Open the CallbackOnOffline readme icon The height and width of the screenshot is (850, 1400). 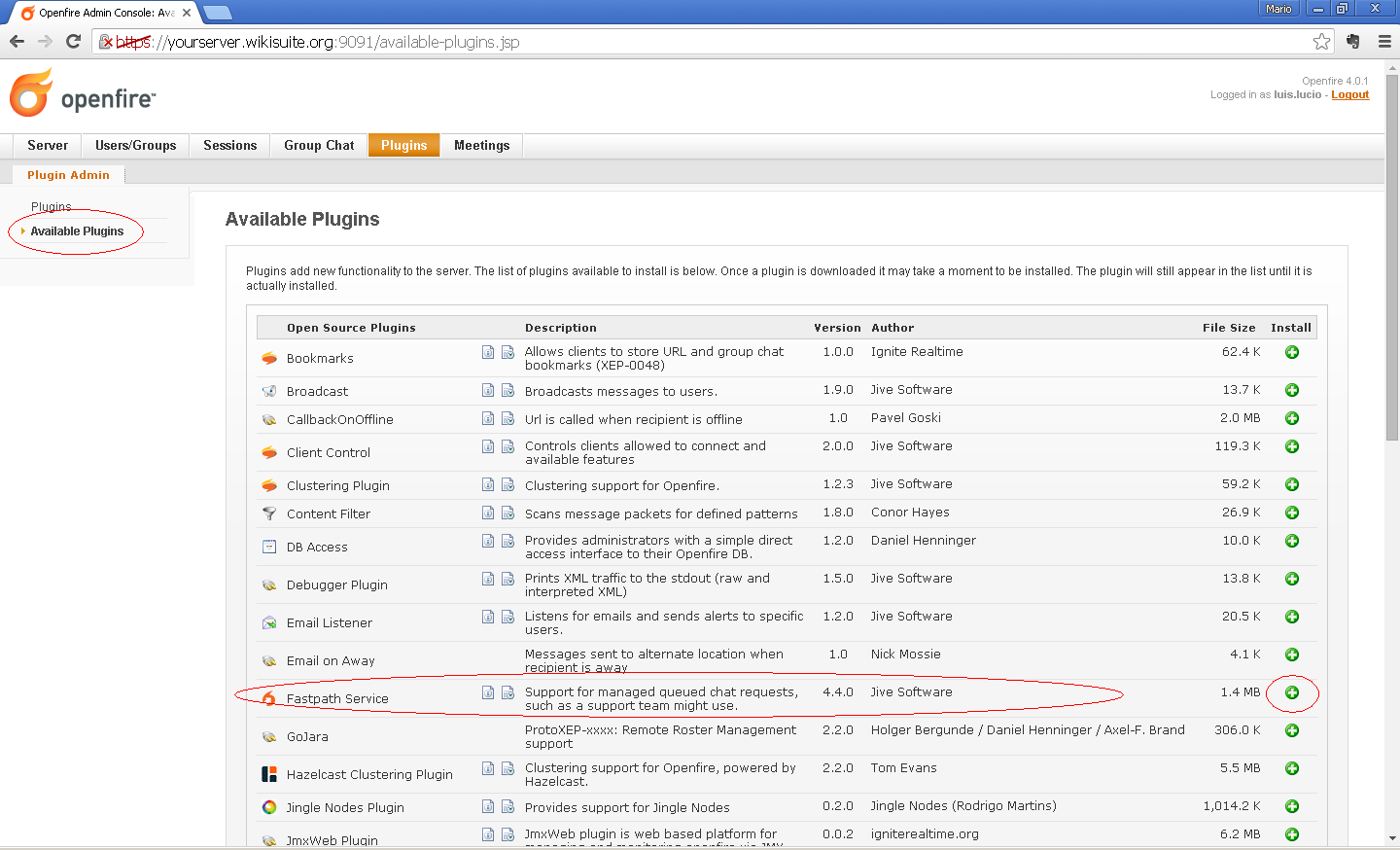click(488, 418)
